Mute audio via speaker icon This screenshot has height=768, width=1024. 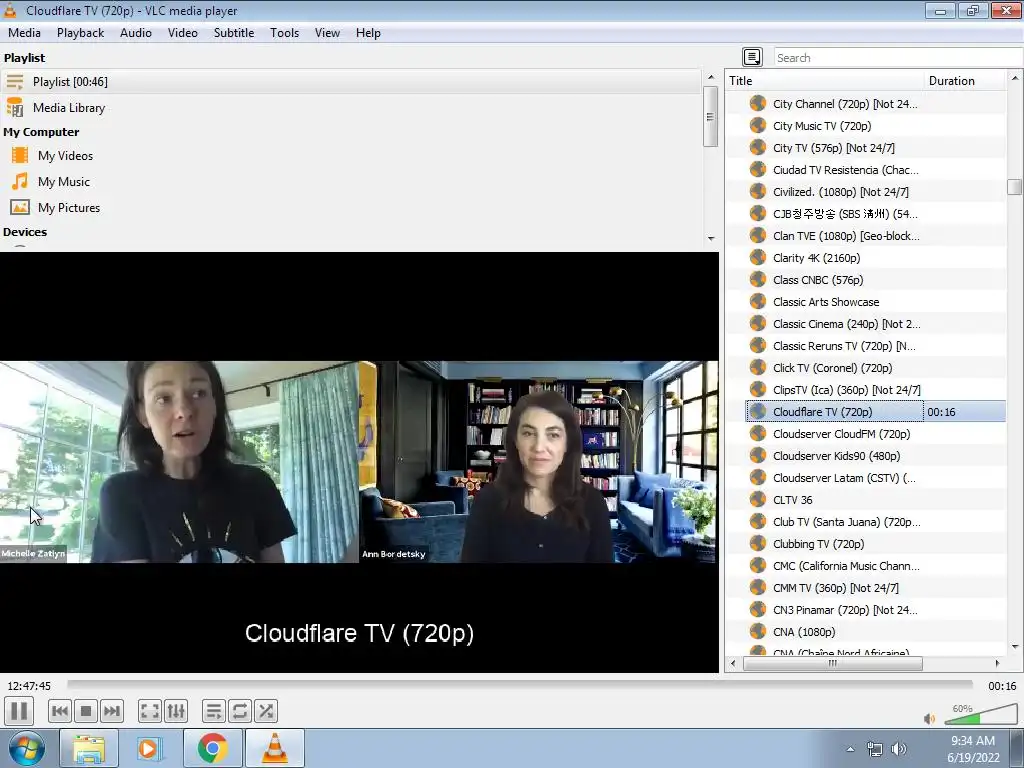coord(929,718)
